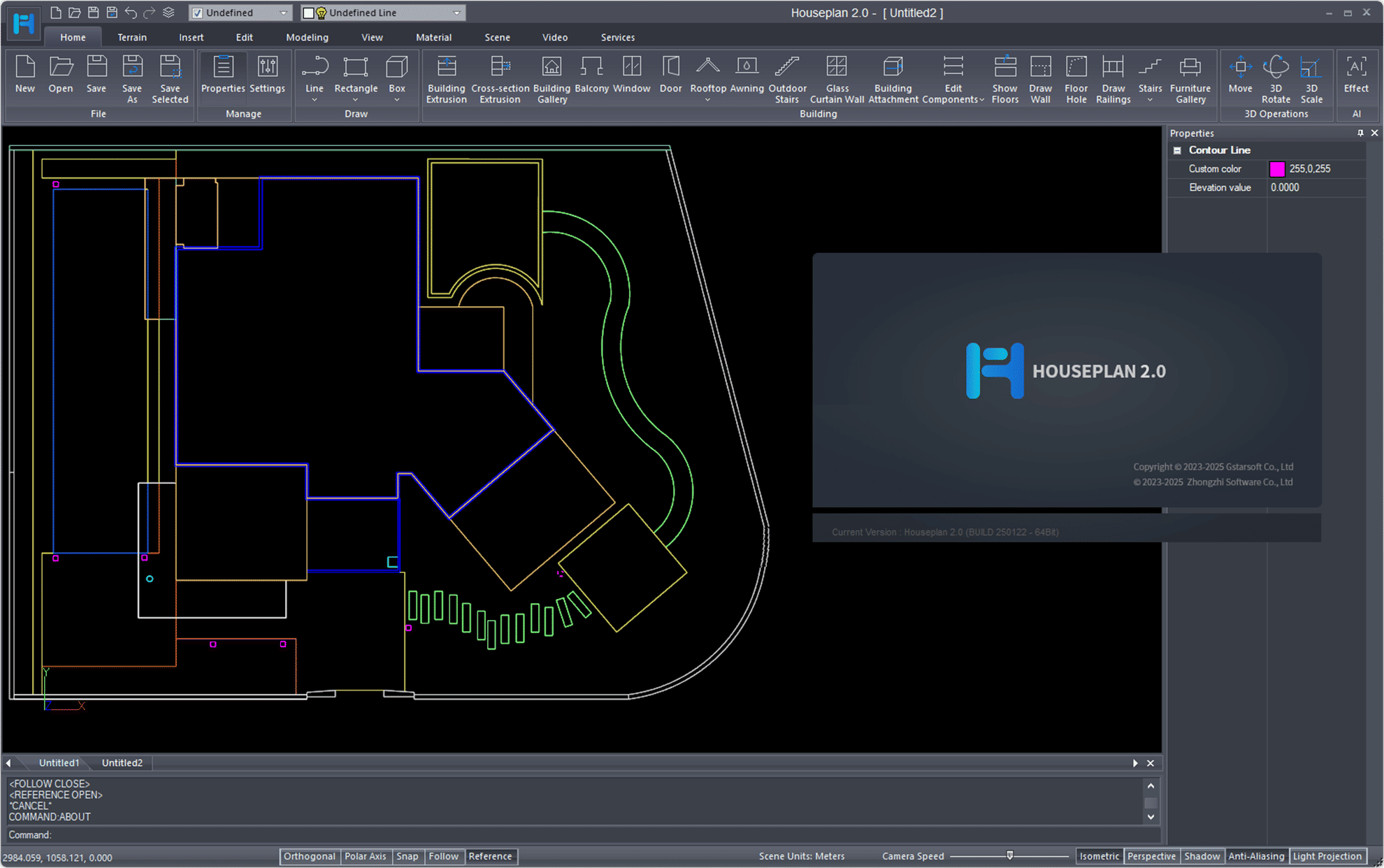
Task: Toggle Follow mode
Action: click(443, 856)
